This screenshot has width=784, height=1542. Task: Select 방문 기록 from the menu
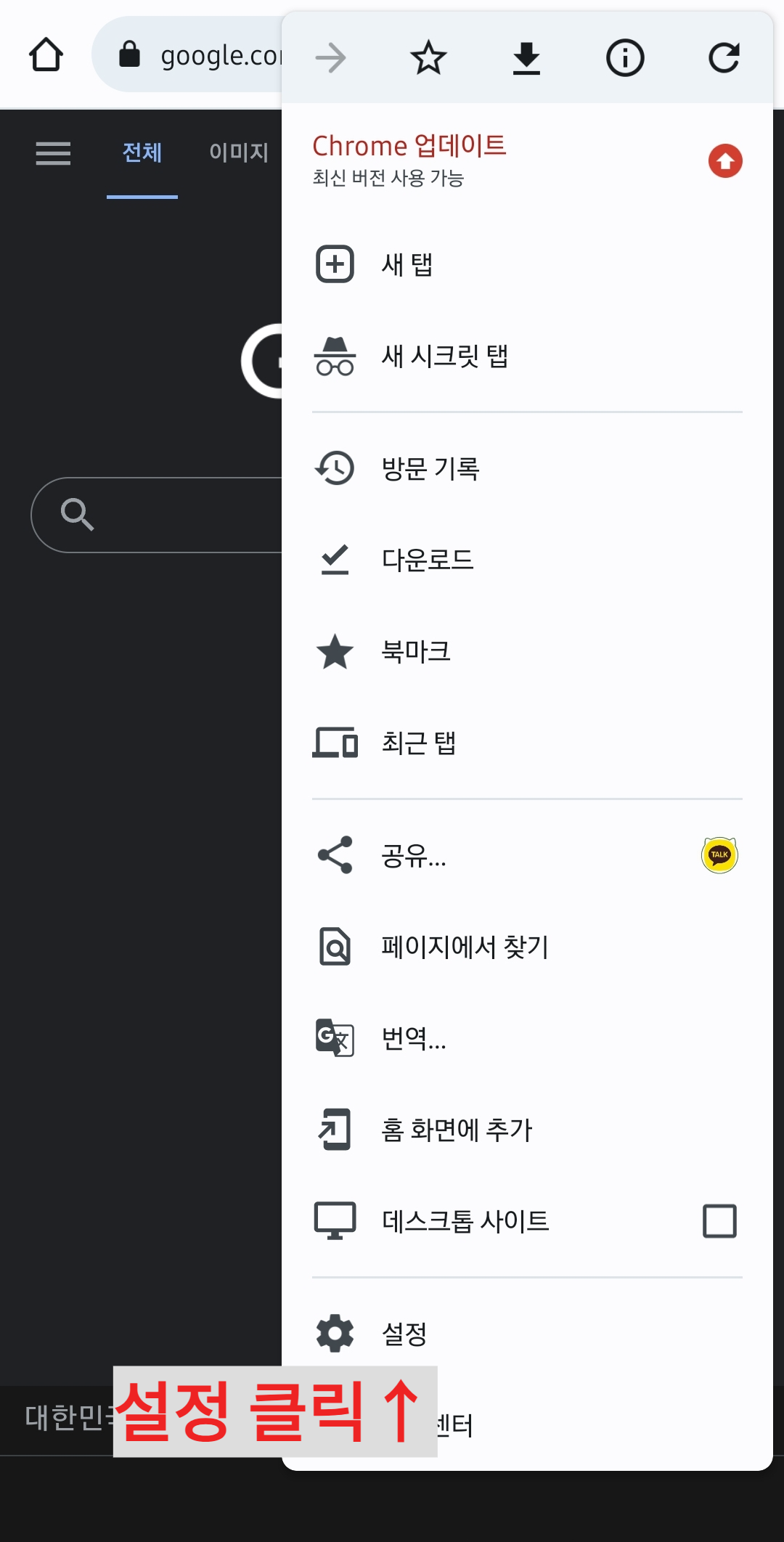[x=431, y=468]
